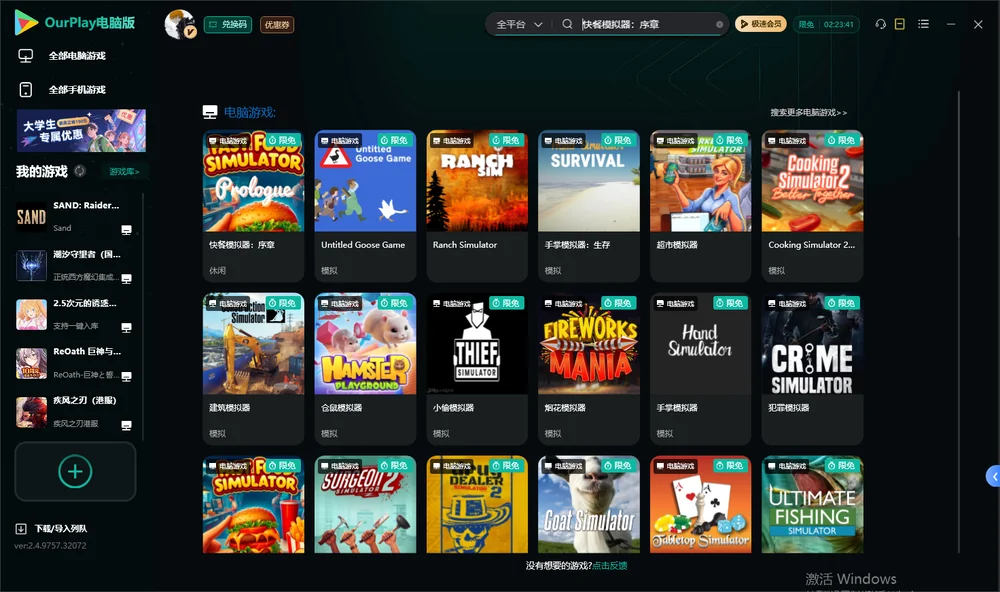The height and width of the screenshot is (592, 1000).
Task: Clear the search text with the x icon
Action: (719, 24)
